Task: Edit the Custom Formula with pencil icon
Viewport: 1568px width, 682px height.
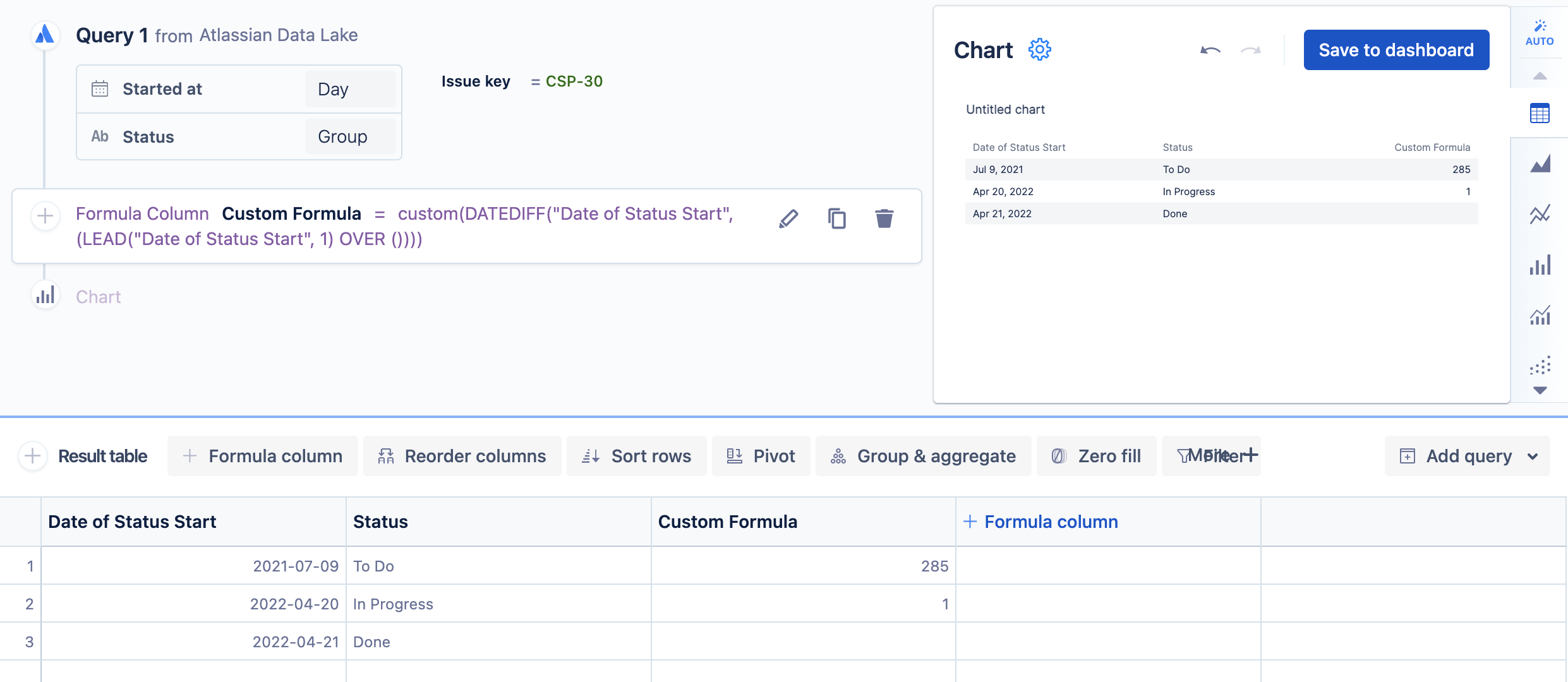Action: [x=788, y=218]
